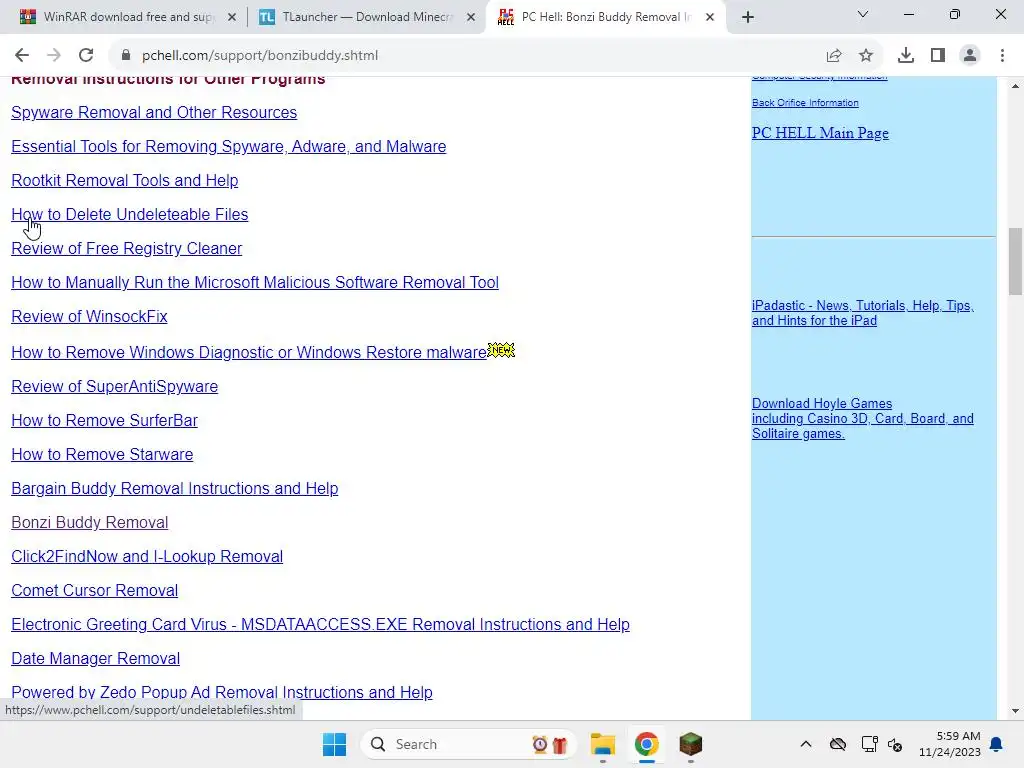Screen dimensions: 1024x768
Task: Go back to the previous page
Action: coord(22,56)
